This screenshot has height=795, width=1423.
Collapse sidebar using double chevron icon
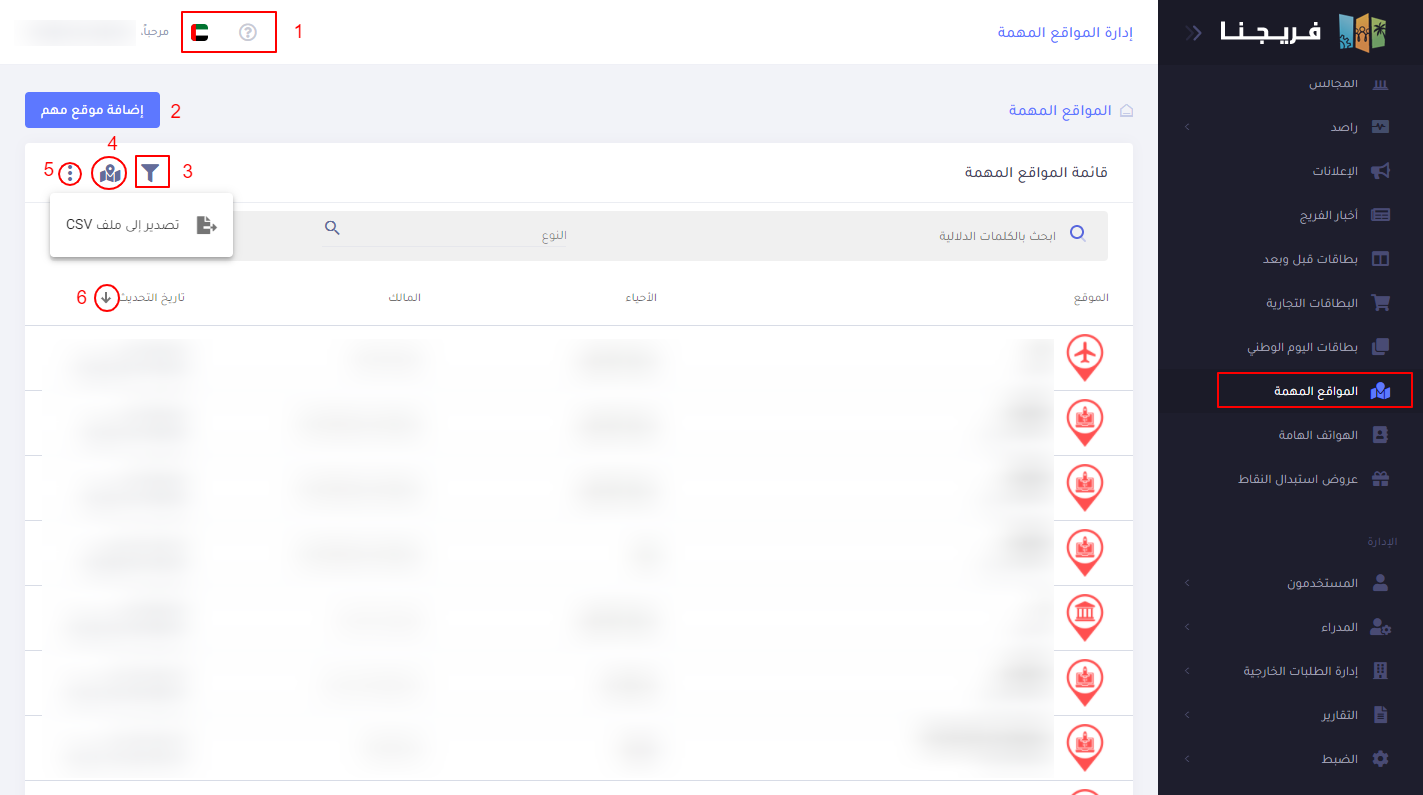(x=1193, y=32)
